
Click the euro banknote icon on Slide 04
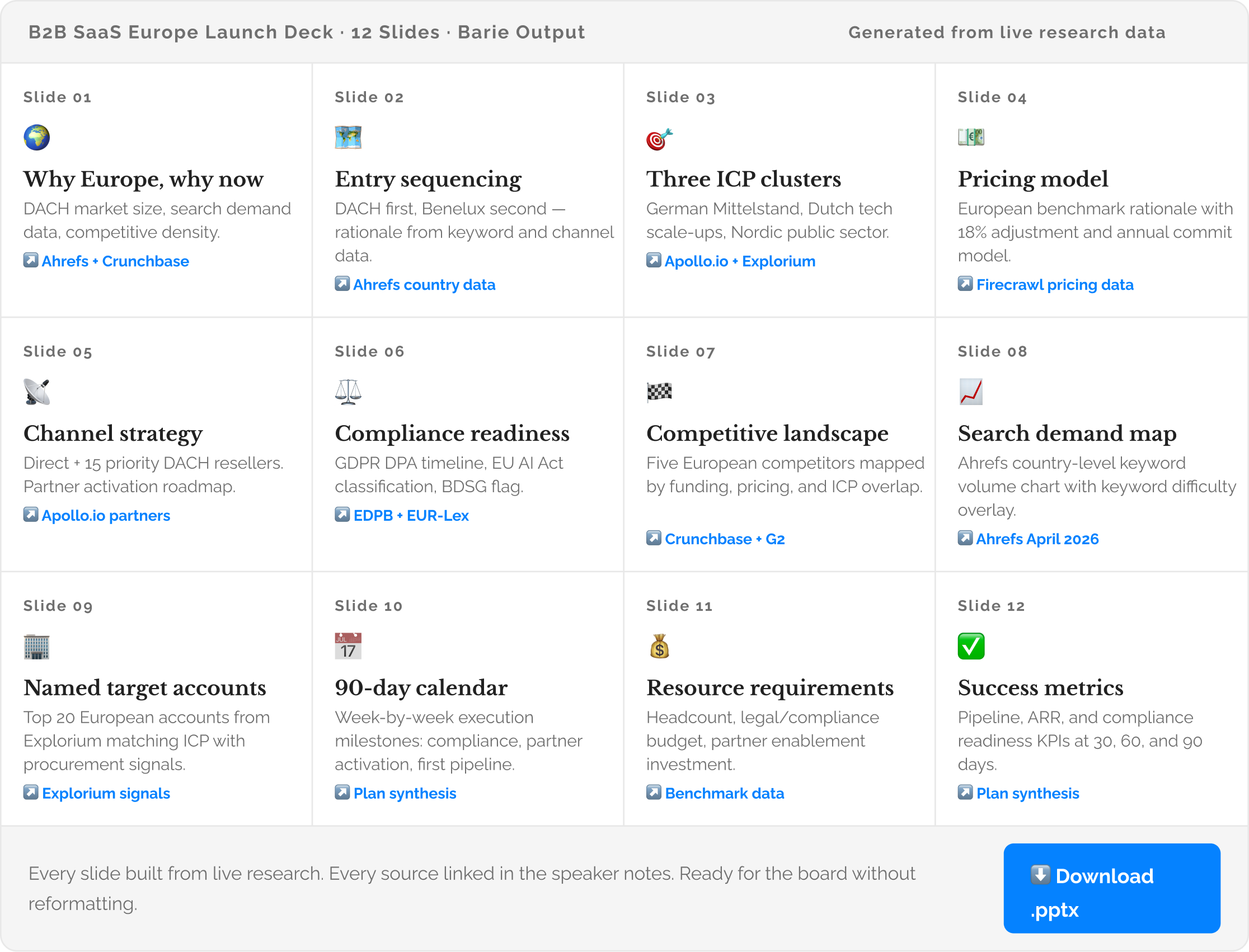[971, 137]
